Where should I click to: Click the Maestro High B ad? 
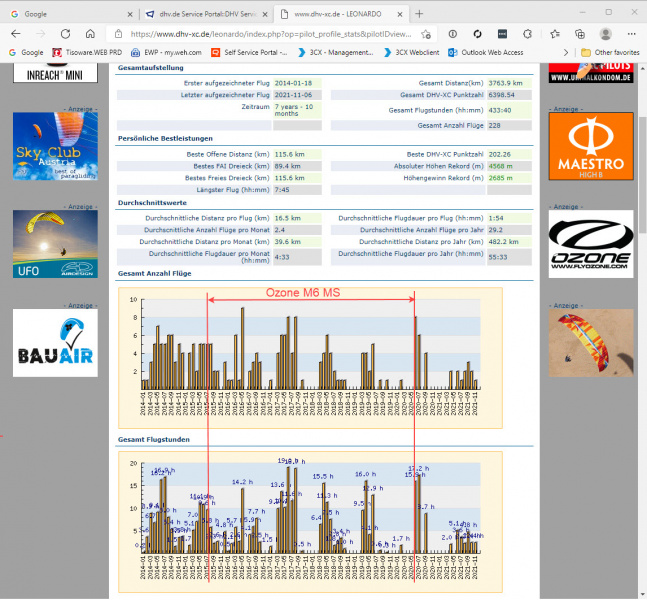591,146
